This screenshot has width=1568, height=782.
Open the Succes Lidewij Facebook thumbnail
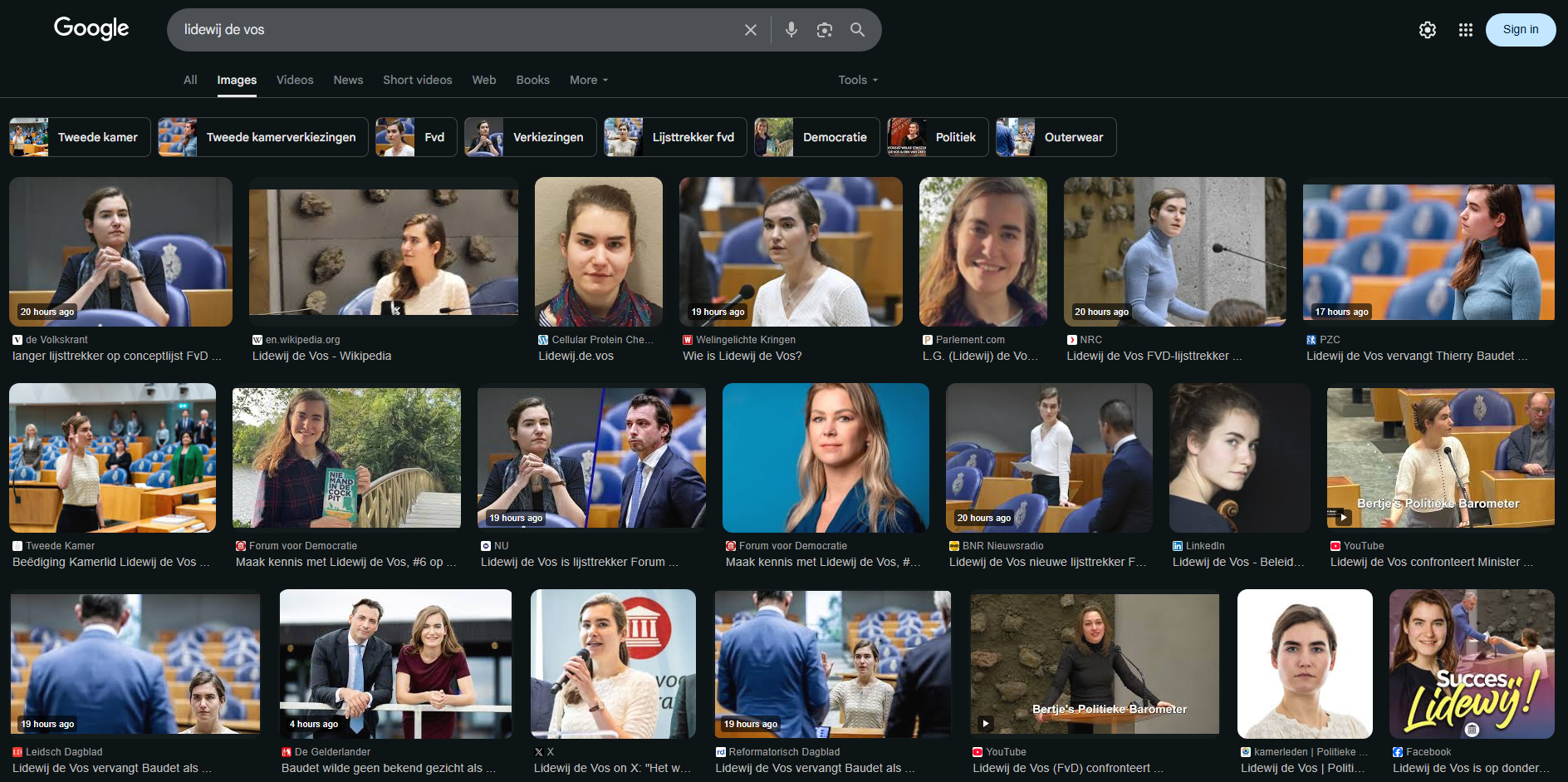click(x=1472, y=664)
